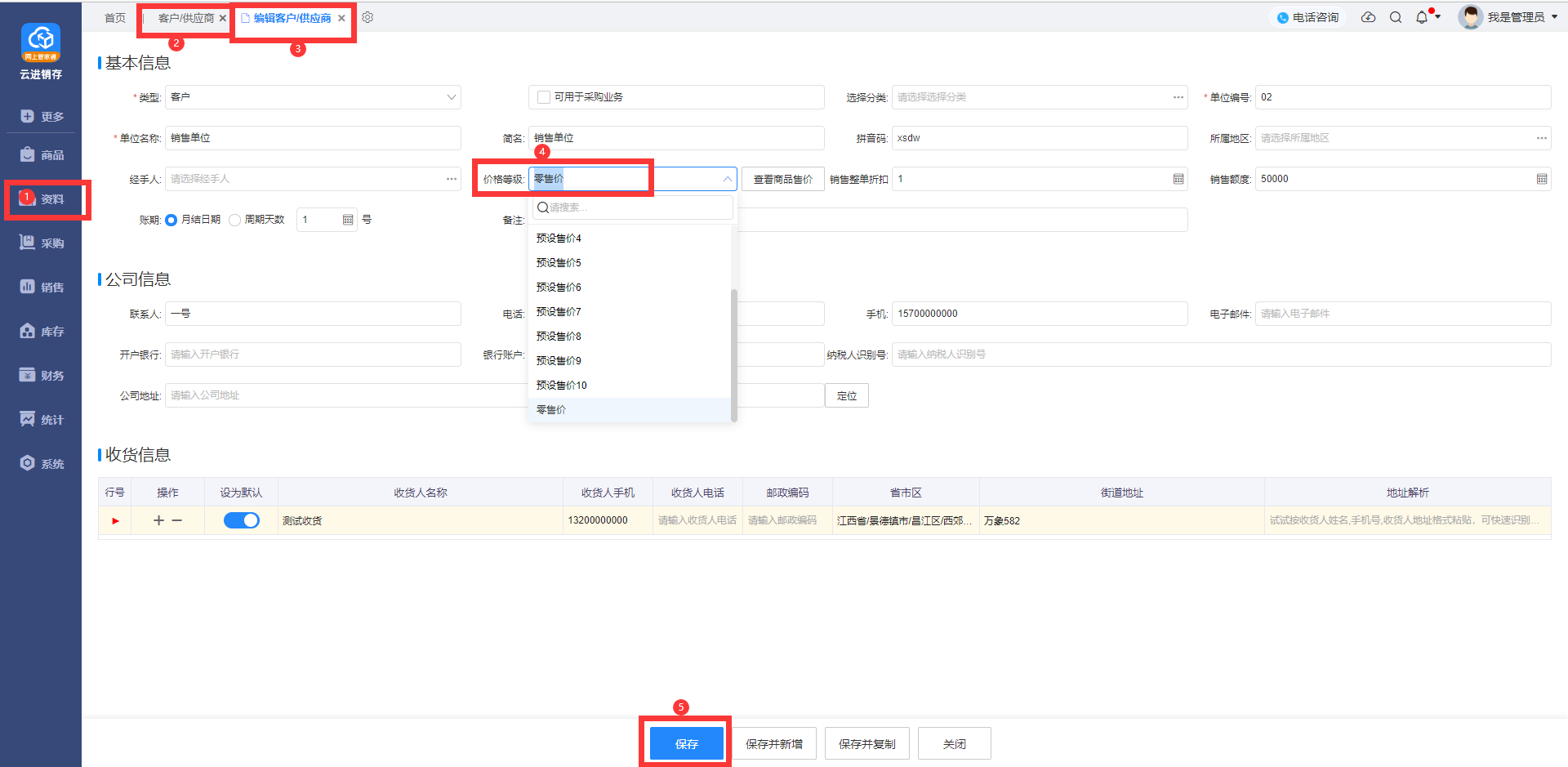Toggle the 设为默认 switch off
Viewport: 1568px width, 767px height.
pos(242,520)
